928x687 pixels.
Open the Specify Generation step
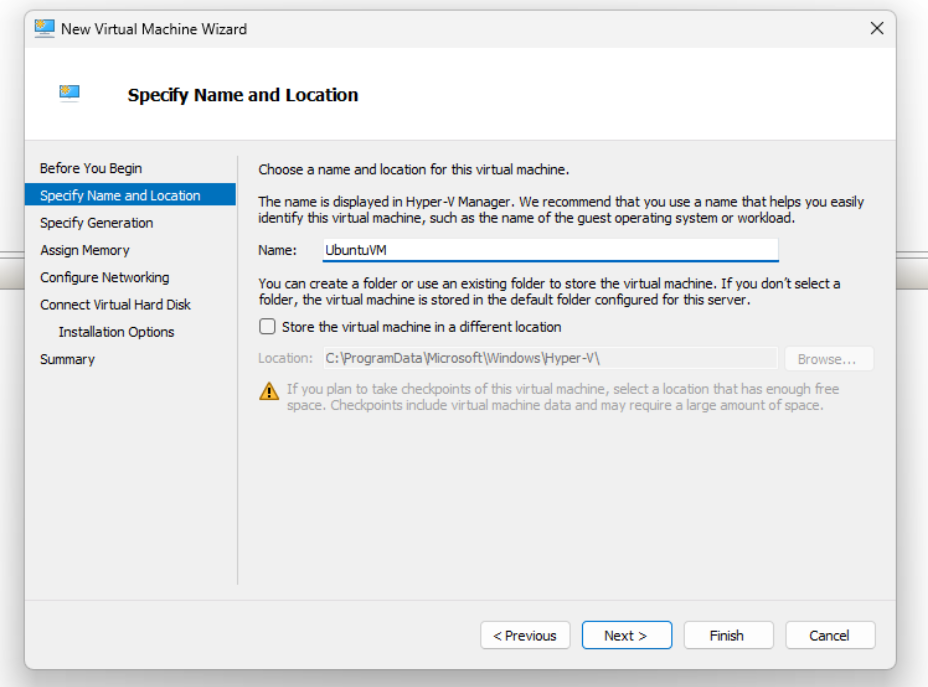click(x=97, y=223)
